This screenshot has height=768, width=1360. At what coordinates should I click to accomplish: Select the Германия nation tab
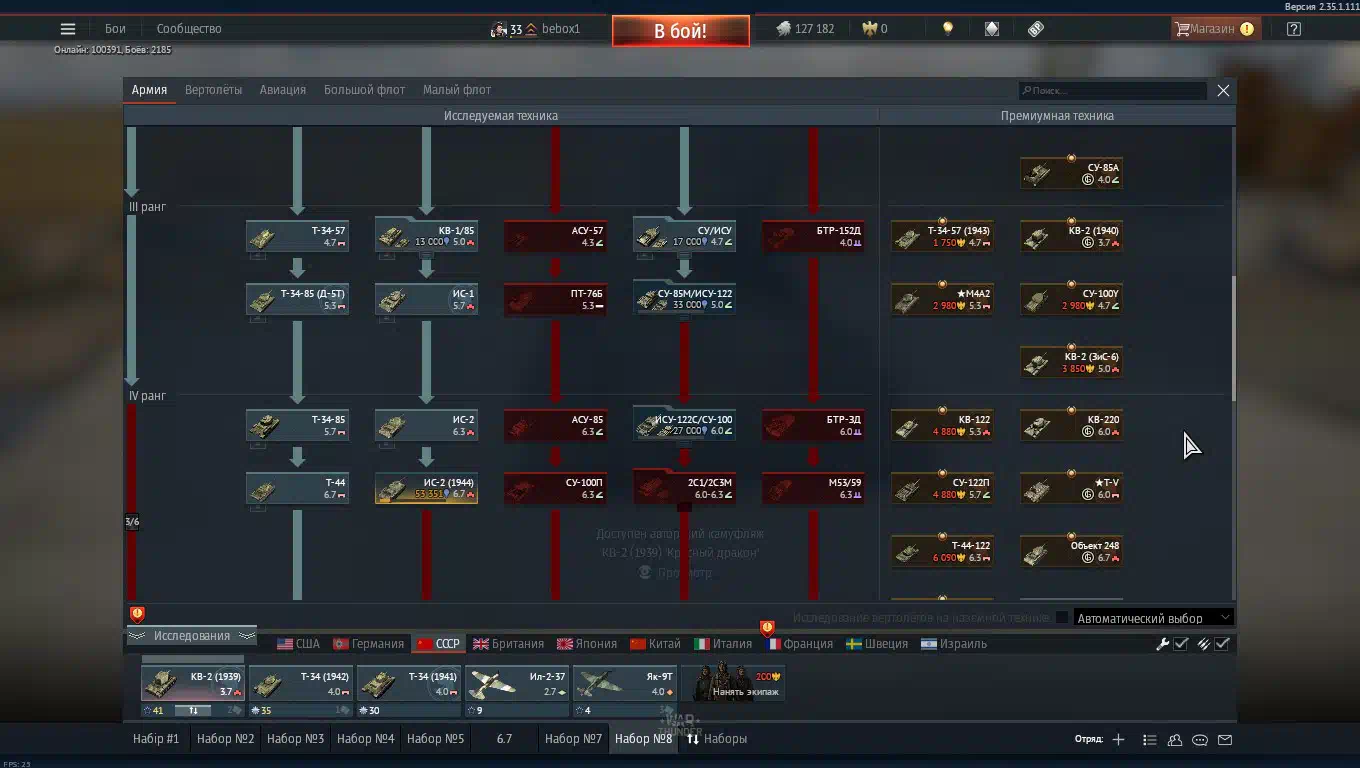click(369, 644)
